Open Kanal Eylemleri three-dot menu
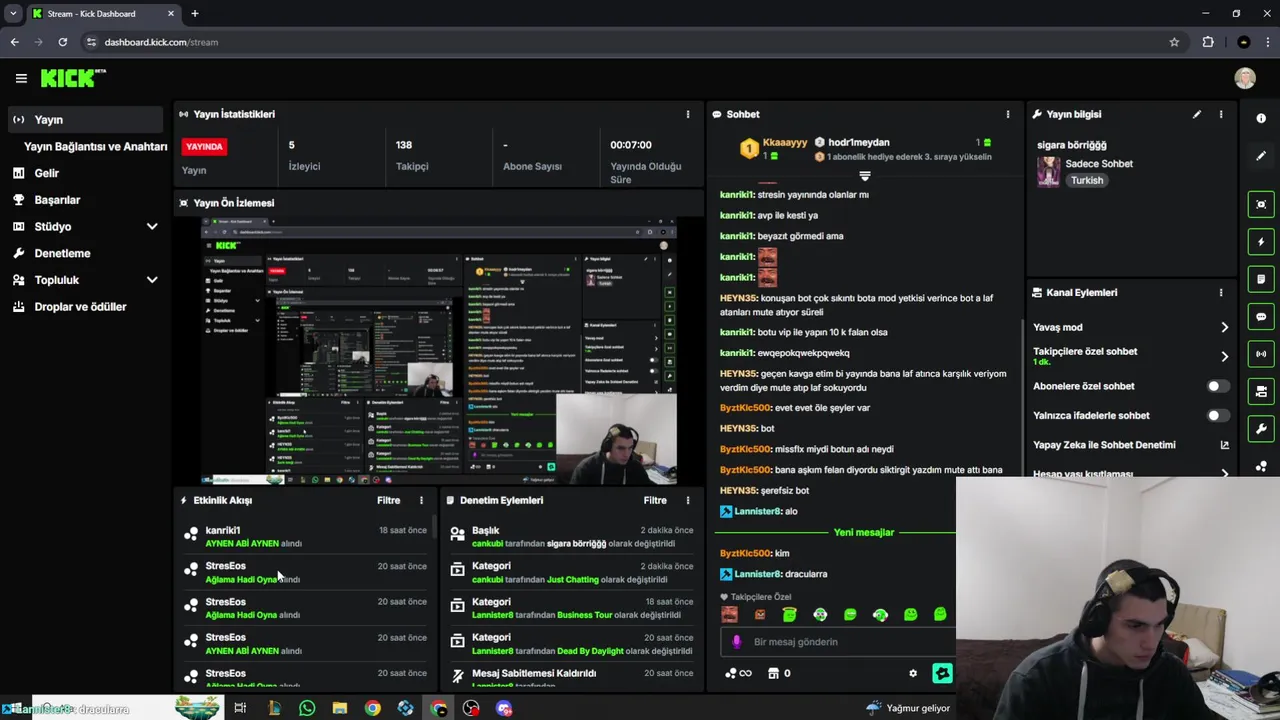The height and width of the screenshot is (720, 1280). tap(1221, 292)
